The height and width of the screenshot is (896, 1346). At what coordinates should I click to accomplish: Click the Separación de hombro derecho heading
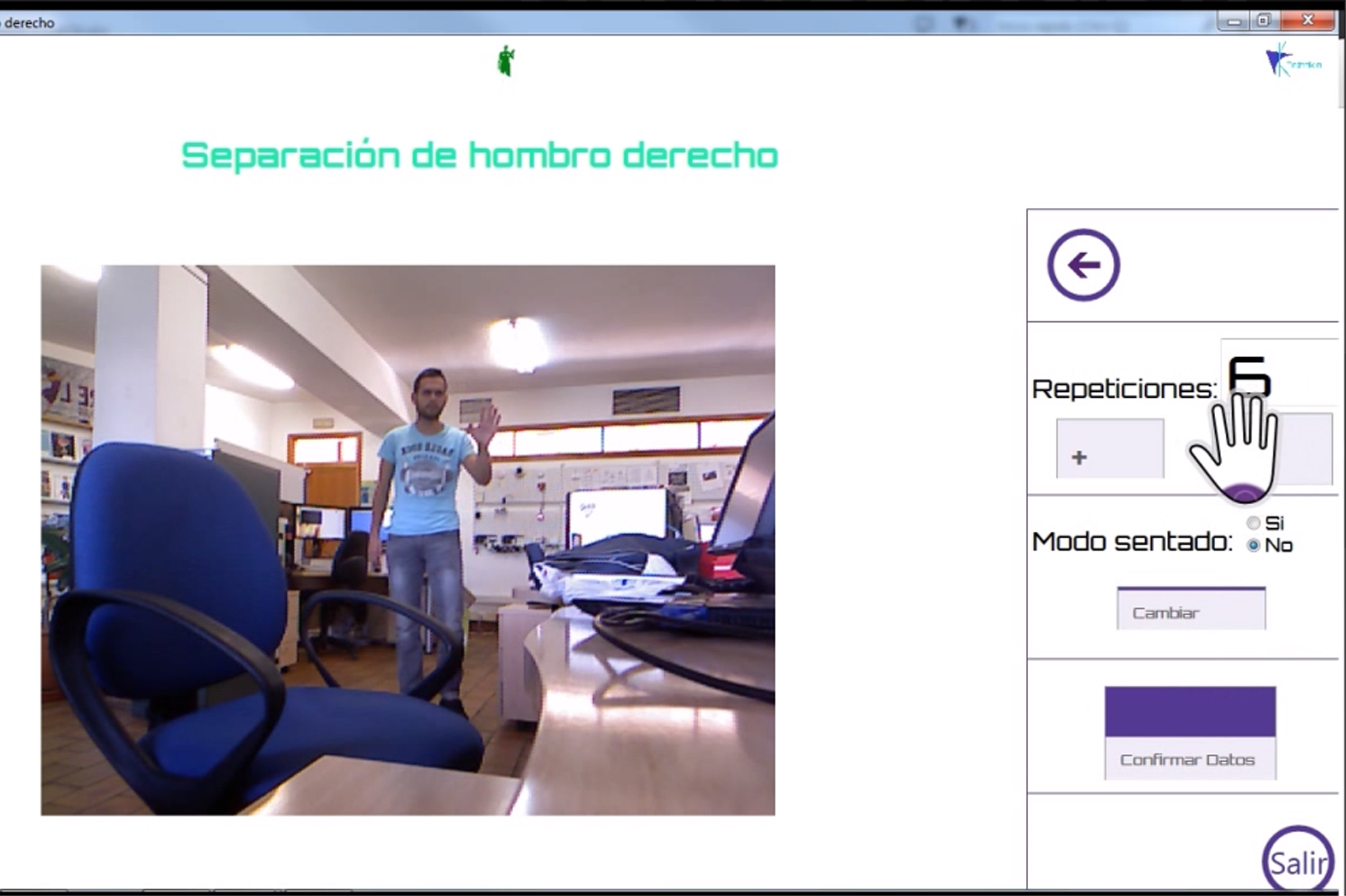pos(479,155)
